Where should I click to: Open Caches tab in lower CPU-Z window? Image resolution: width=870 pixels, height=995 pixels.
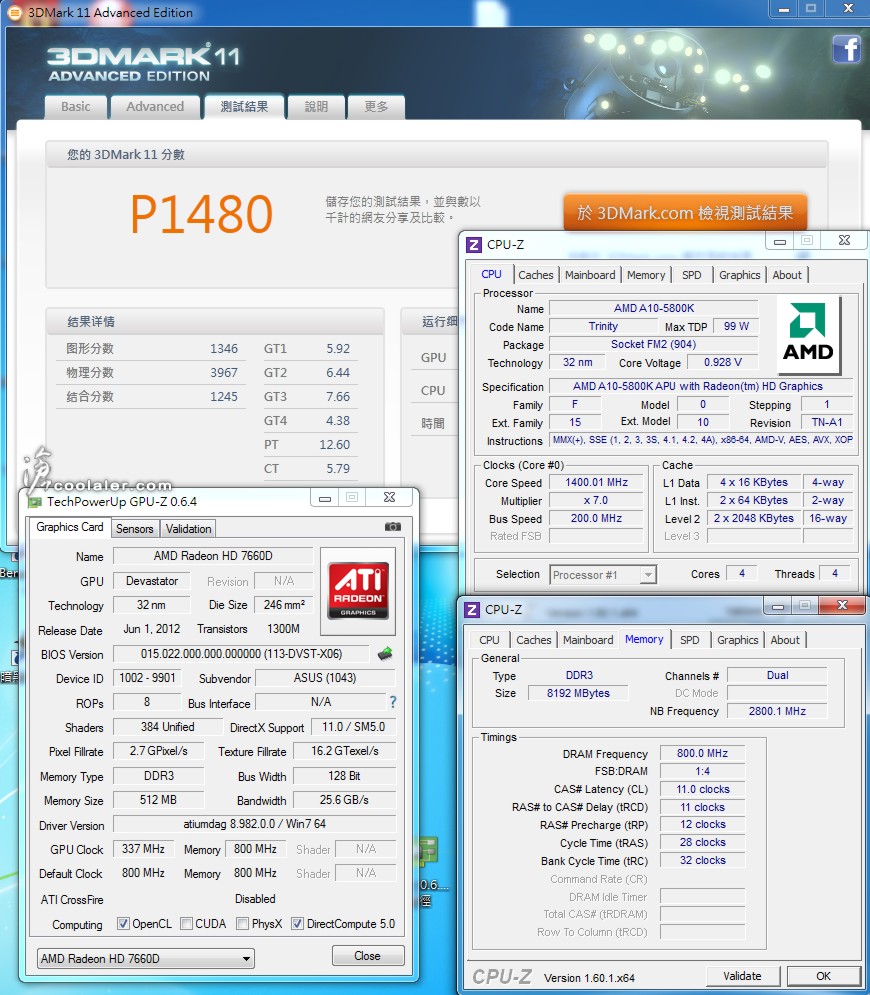(534, 640)
